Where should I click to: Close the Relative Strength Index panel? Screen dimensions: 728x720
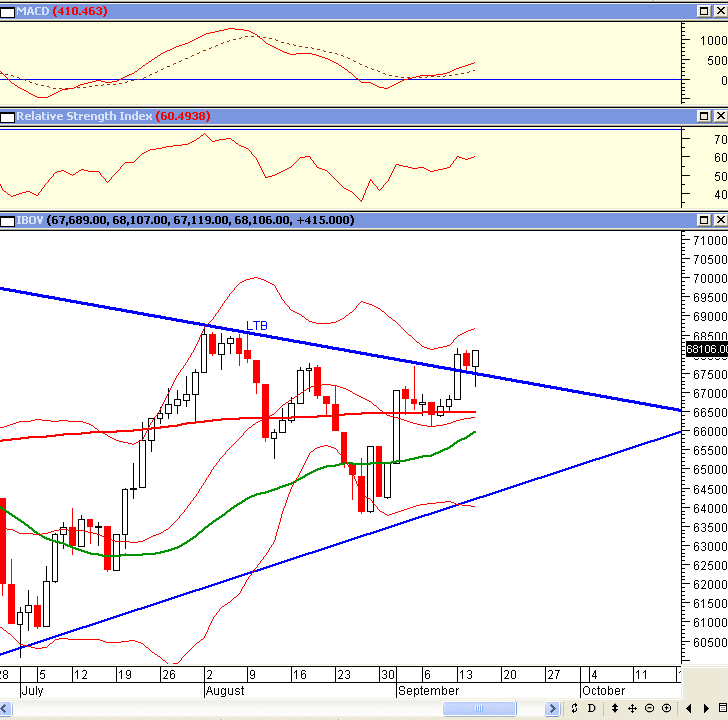click(721, 116)
